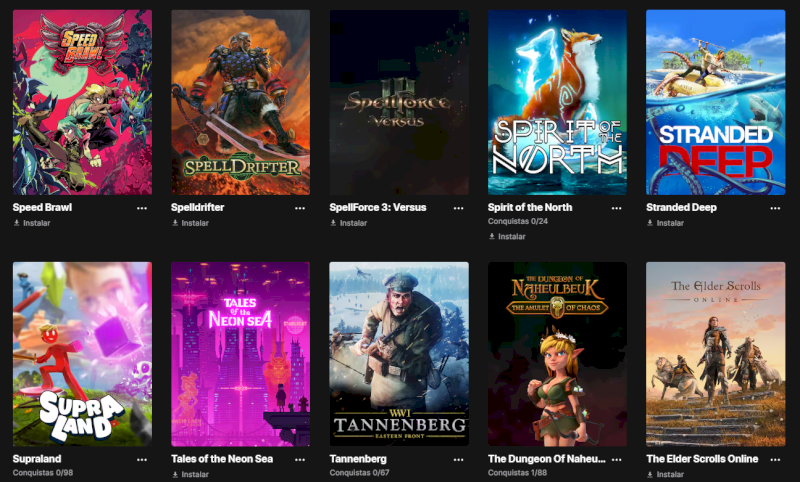Open the three-dot menu for Spelldrifter
Image resolution: width=800 pixels, height=482 pixels.
pyautogui.click(x=300, y=208)
